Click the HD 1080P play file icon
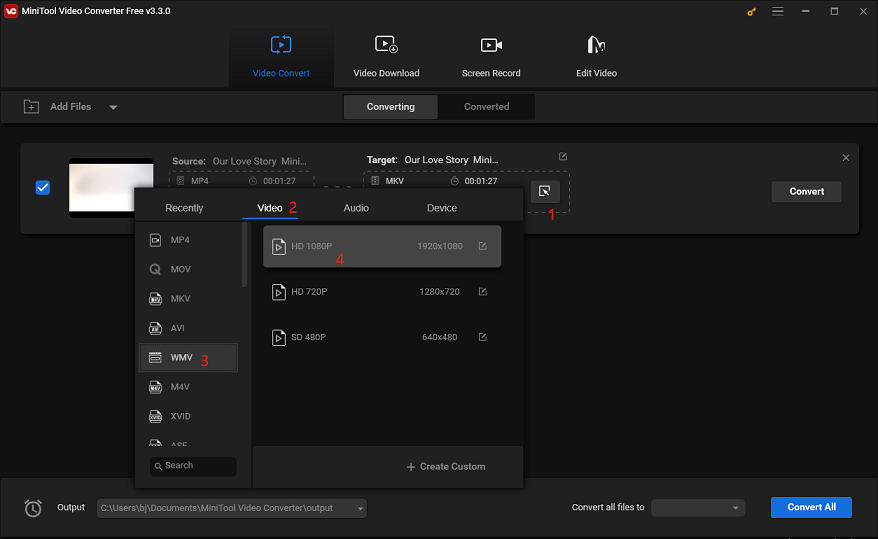The image size is (878, 539). (278, 246)
